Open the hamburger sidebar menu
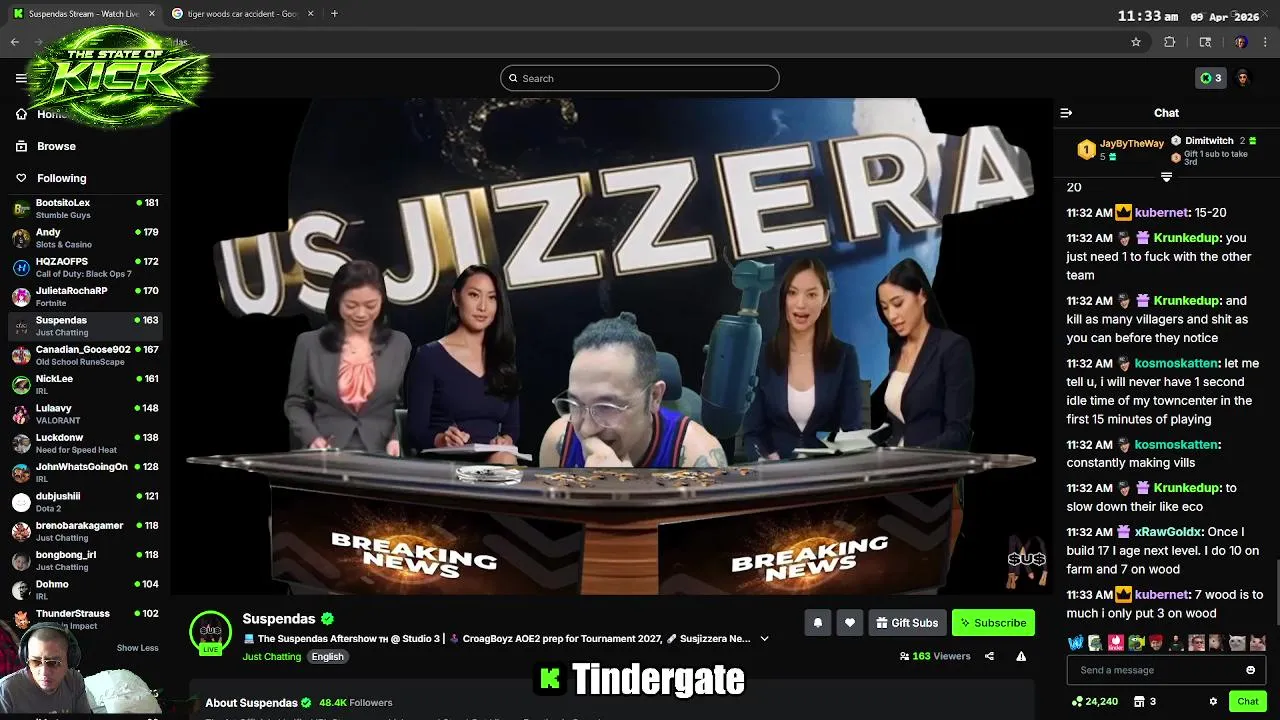The image size is (1280, 720). tap(21, 78)
